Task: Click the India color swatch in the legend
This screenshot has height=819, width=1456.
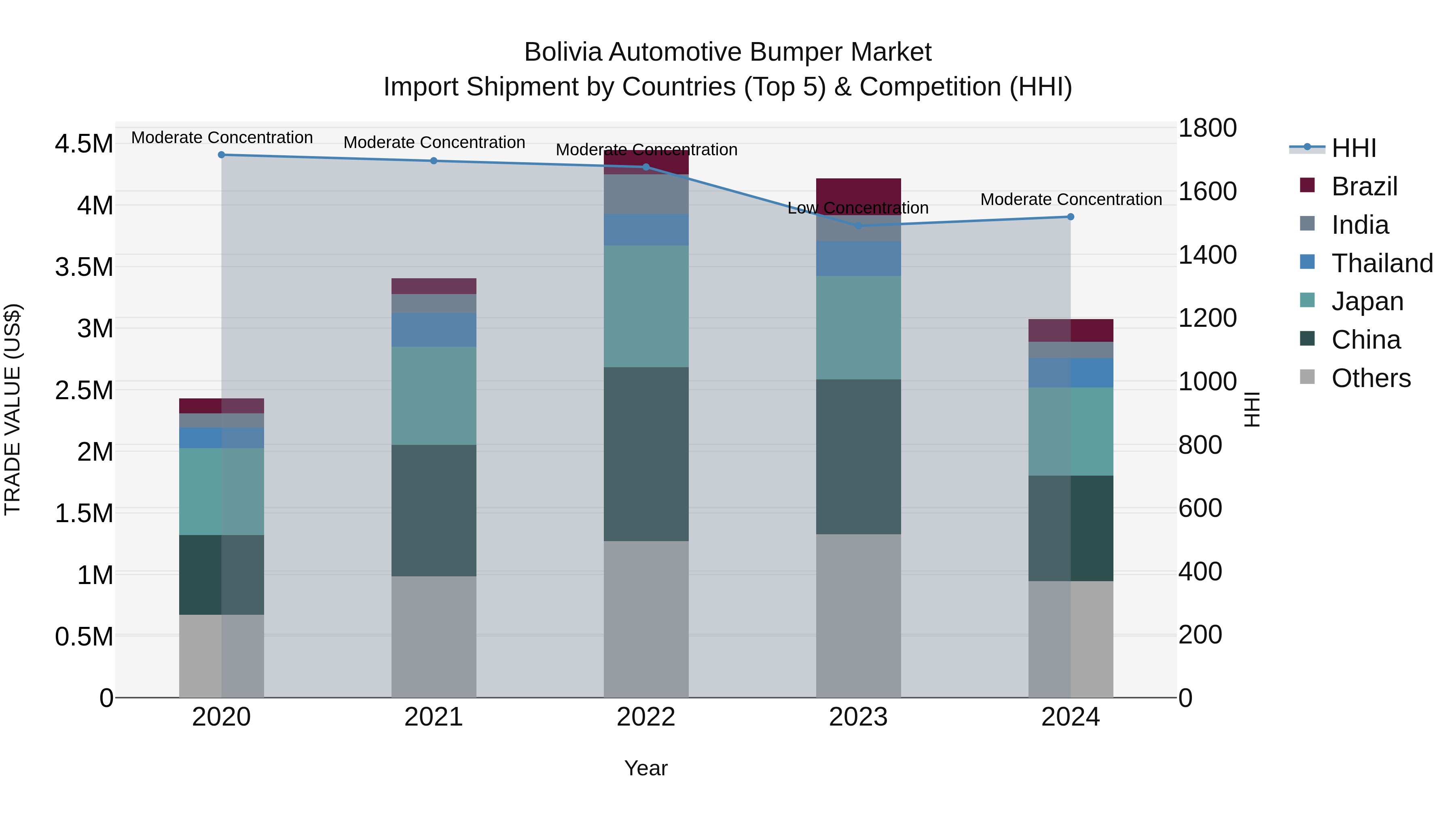Action: click(1307, 223)
